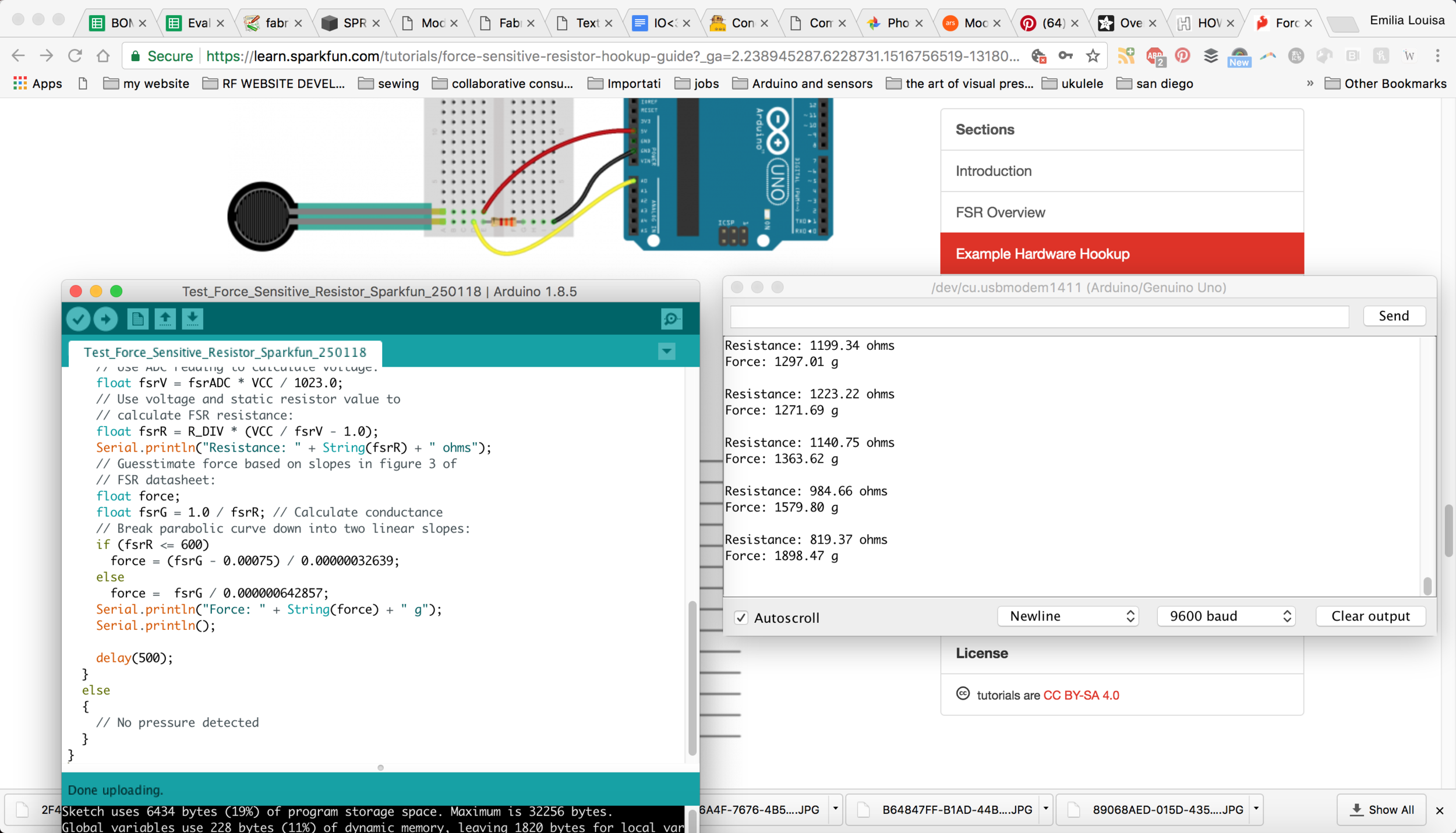
Task: Click the Serial Monitor send input field
Action: 1040,317
